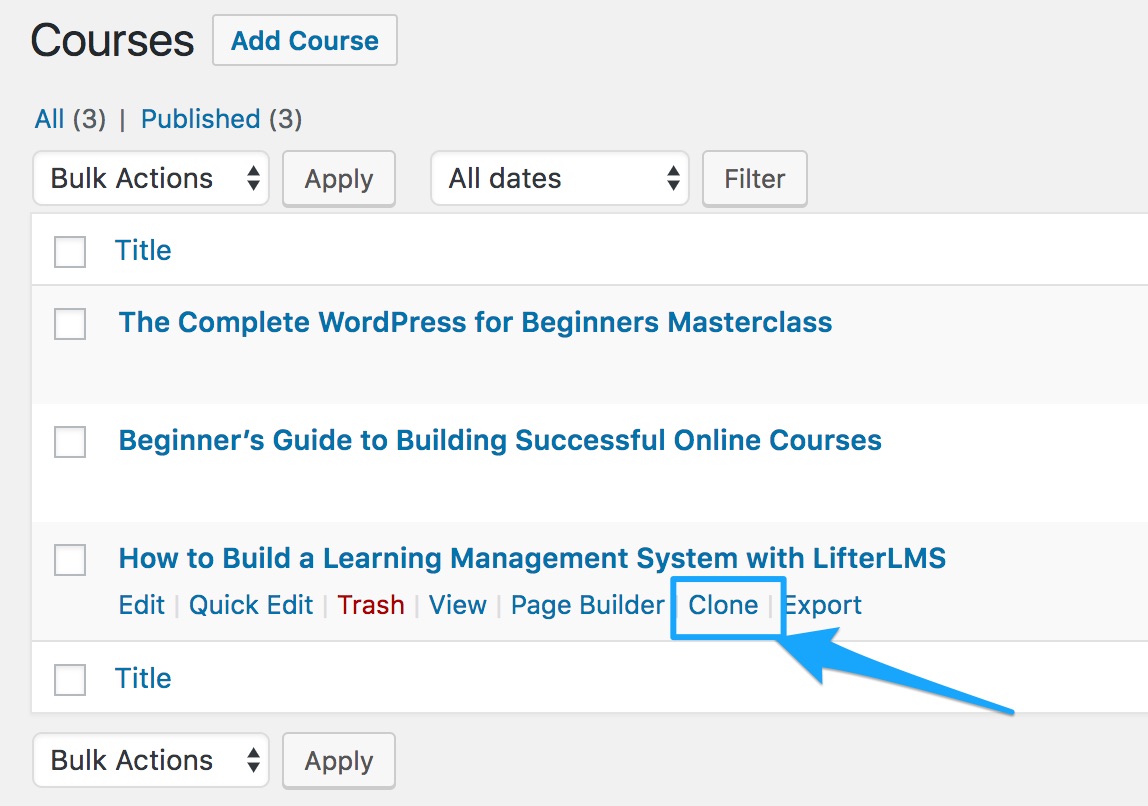Open the bottom Bulk Actions dropdown
1148x806 pixels.
click(150, 760)
